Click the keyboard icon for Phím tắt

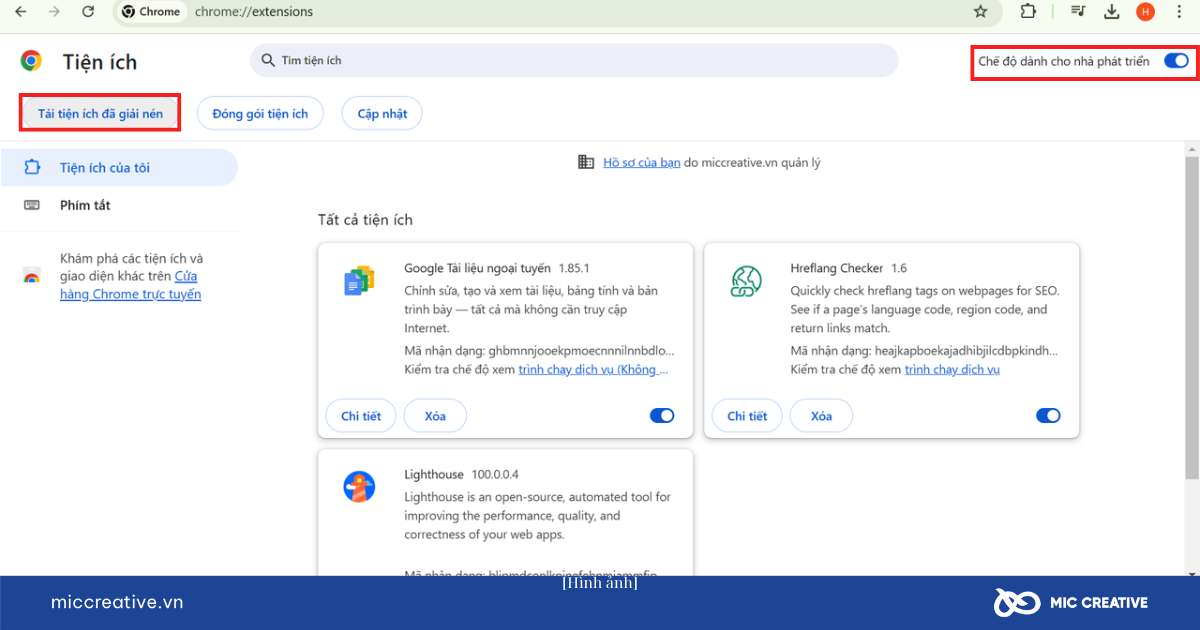(x=32, y=205)
